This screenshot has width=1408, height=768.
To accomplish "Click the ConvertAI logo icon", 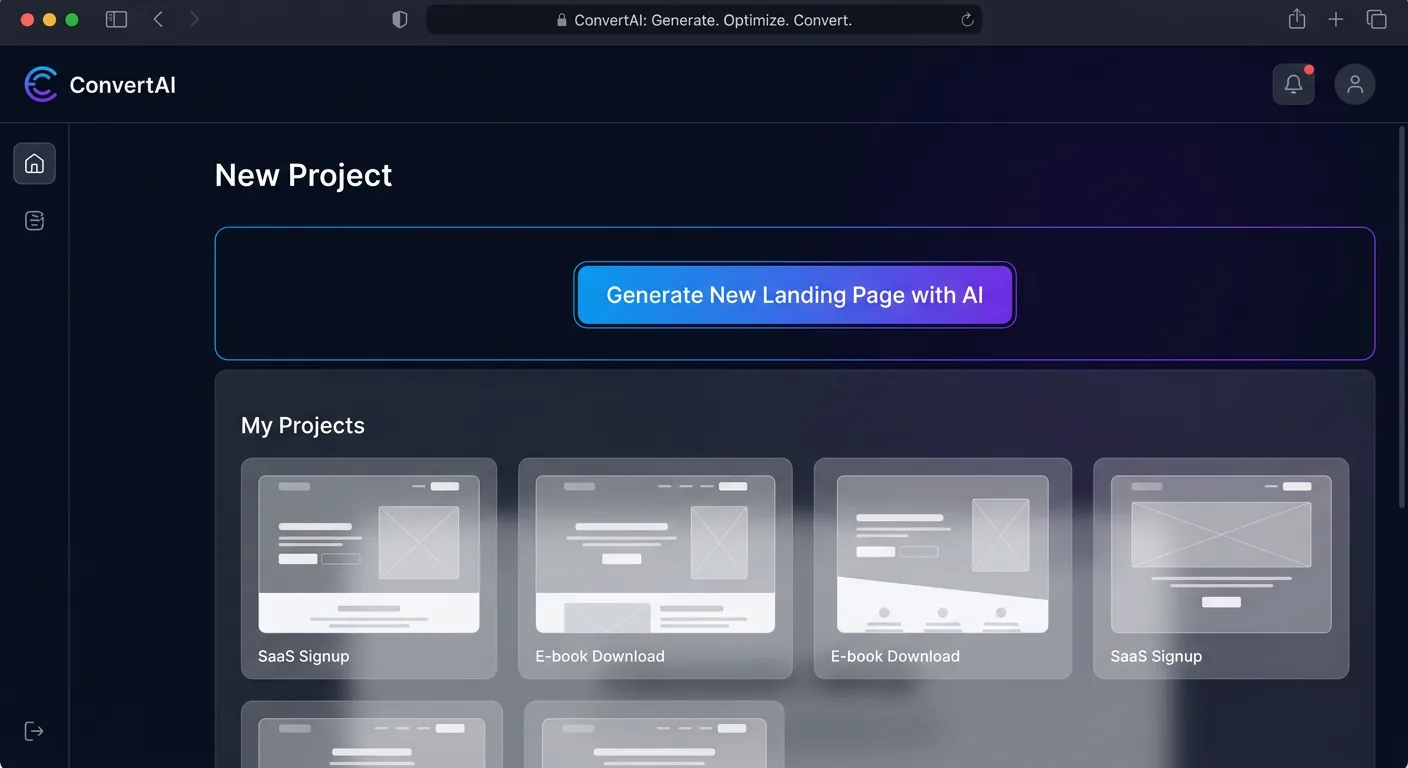I will point(41,85).
